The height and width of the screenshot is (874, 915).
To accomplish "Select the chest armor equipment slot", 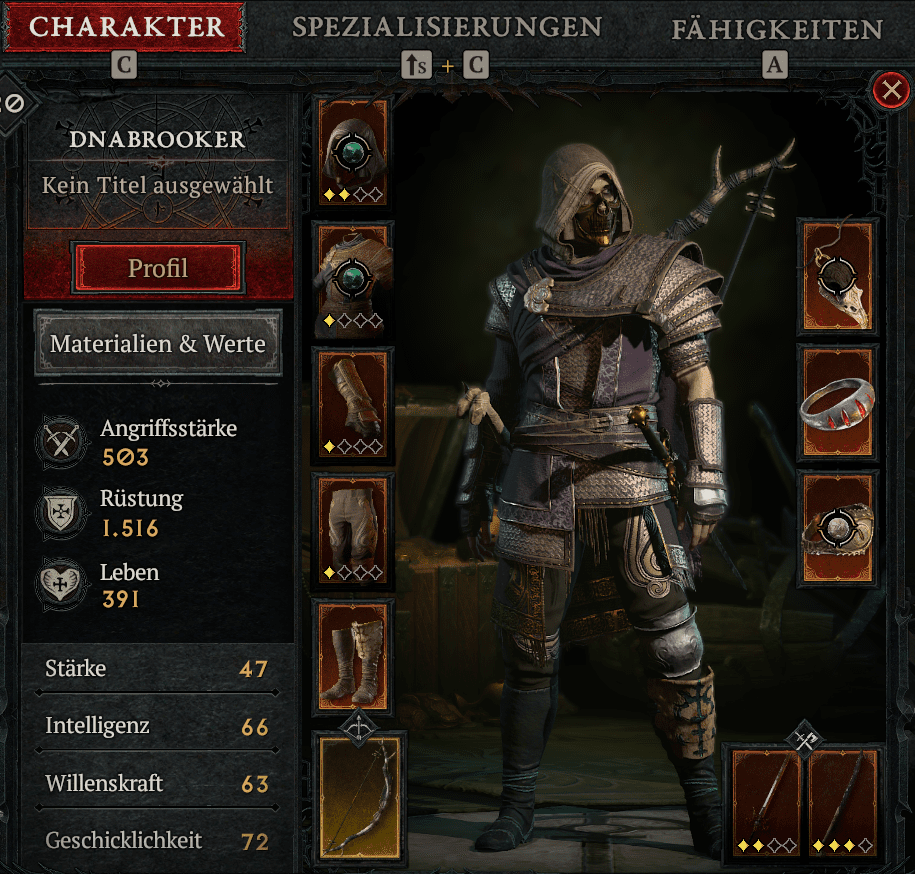I will [x=353, y=278].
